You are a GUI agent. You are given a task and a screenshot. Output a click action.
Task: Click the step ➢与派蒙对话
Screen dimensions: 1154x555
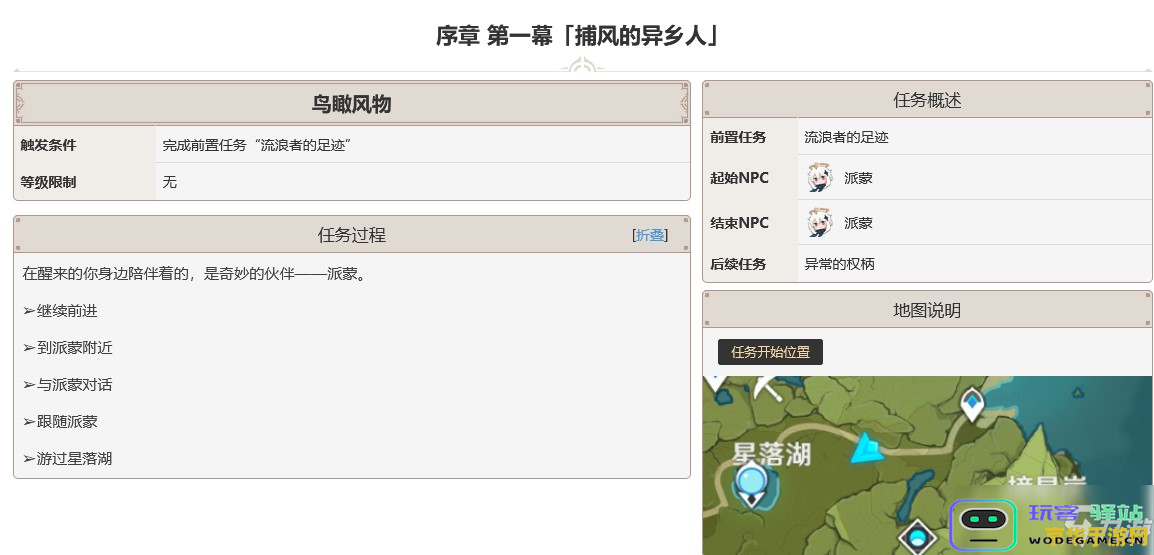68,384
